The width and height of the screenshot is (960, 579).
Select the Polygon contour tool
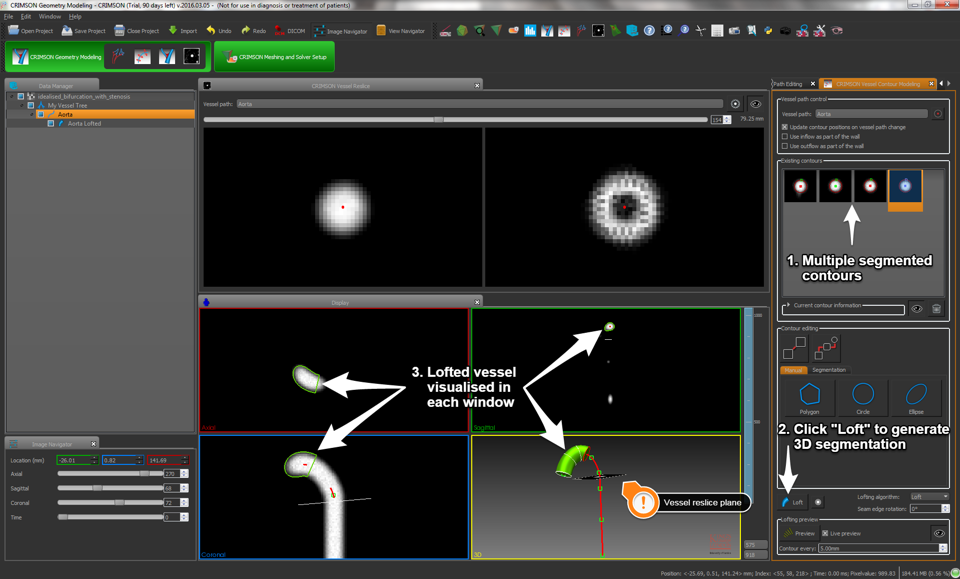(809, 396)
